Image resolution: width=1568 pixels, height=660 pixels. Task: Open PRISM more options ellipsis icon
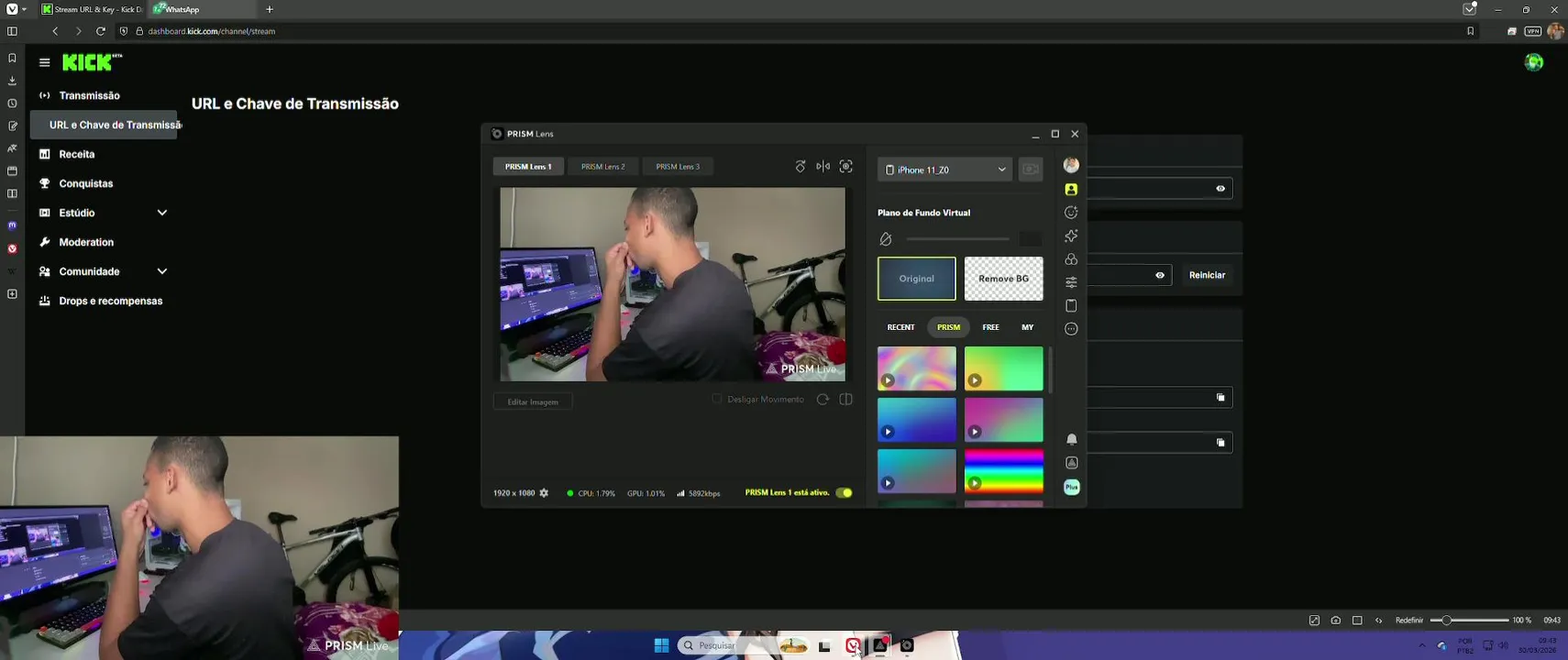[1071, 329]
